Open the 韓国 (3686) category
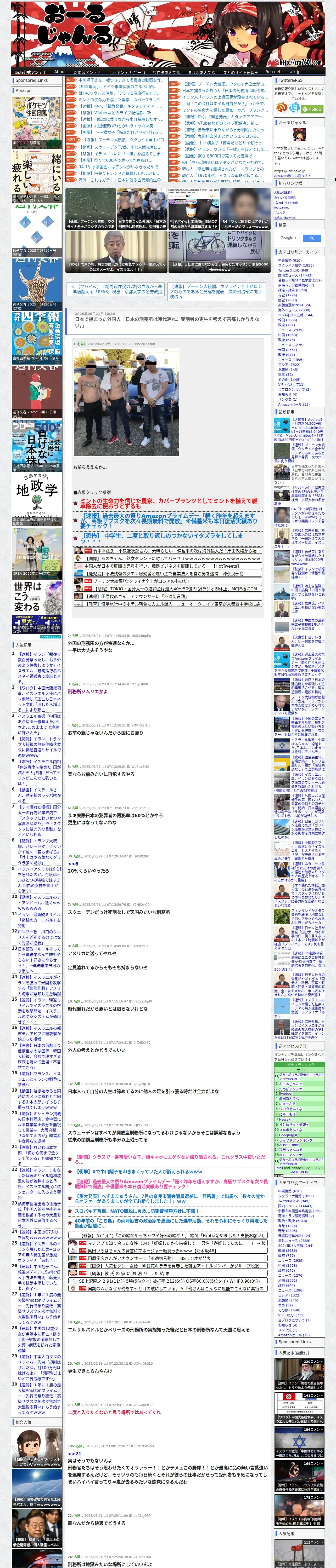The width and height of the screenshot is (336, 1568). click(287, 320)
